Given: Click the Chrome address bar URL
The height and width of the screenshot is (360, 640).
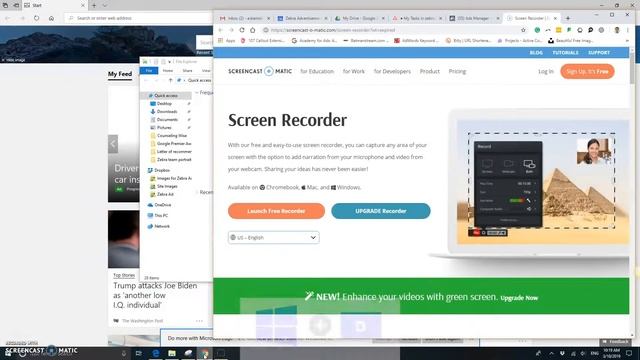Looking at the screenshot, I should 333,30.
